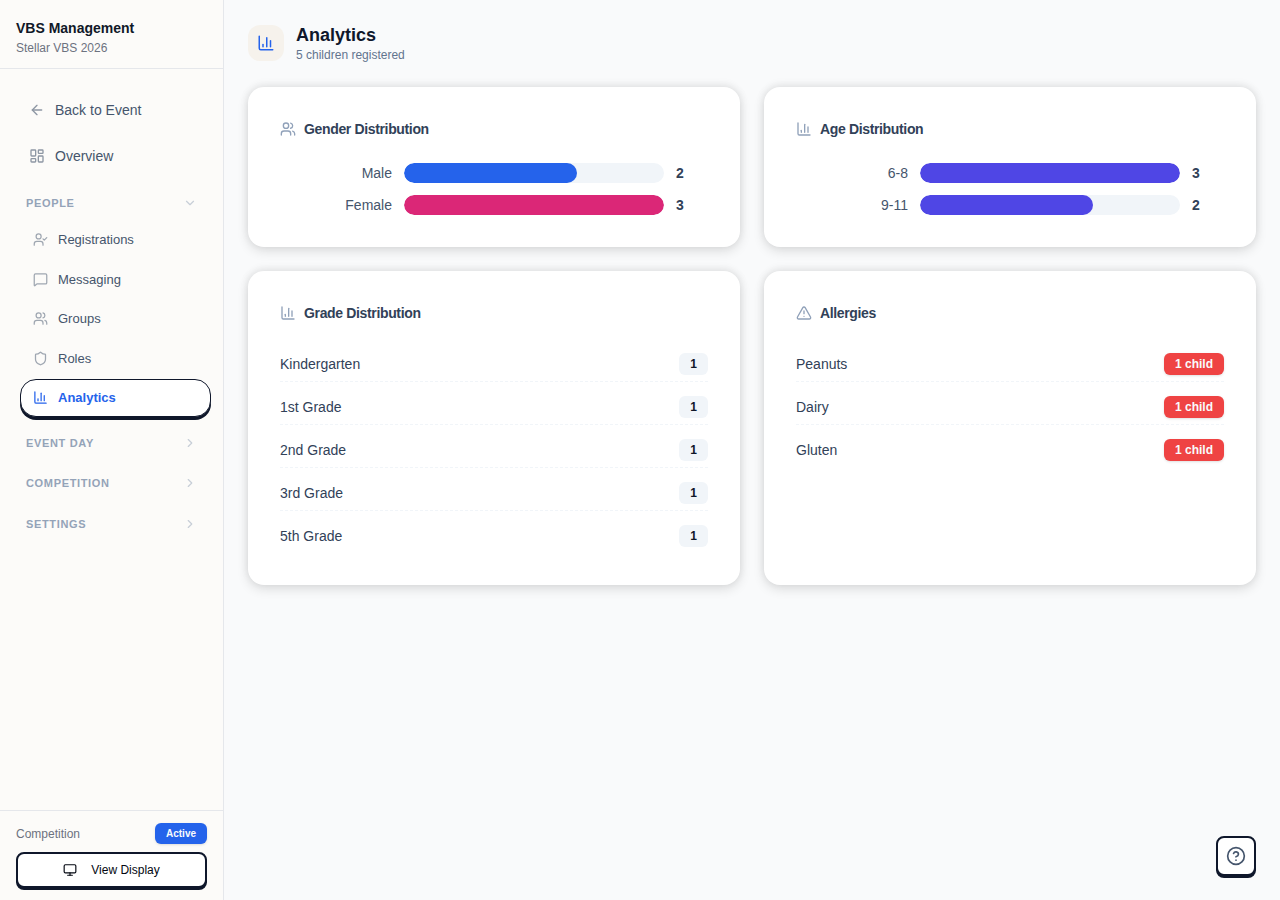This screenshot has width=1280, height=900.
Task: Click the View Display button
Action: (x=111, y=870)
